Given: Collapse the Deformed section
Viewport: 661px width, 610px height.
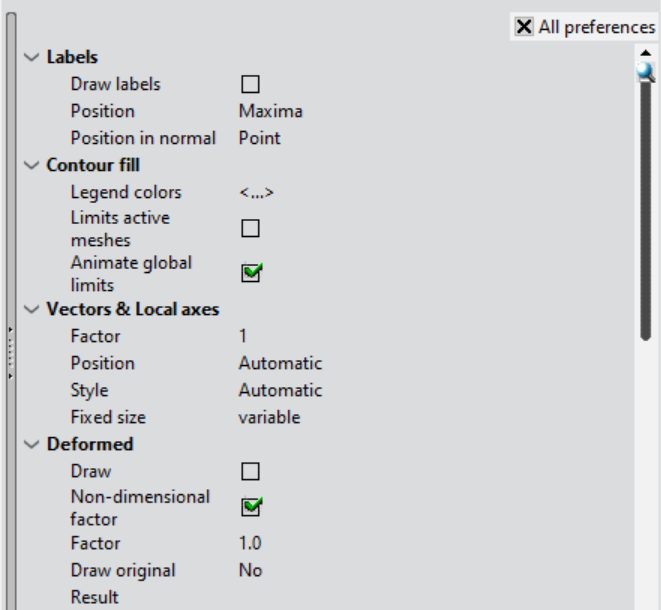Looking at the screenshot, I should (32, 444).
